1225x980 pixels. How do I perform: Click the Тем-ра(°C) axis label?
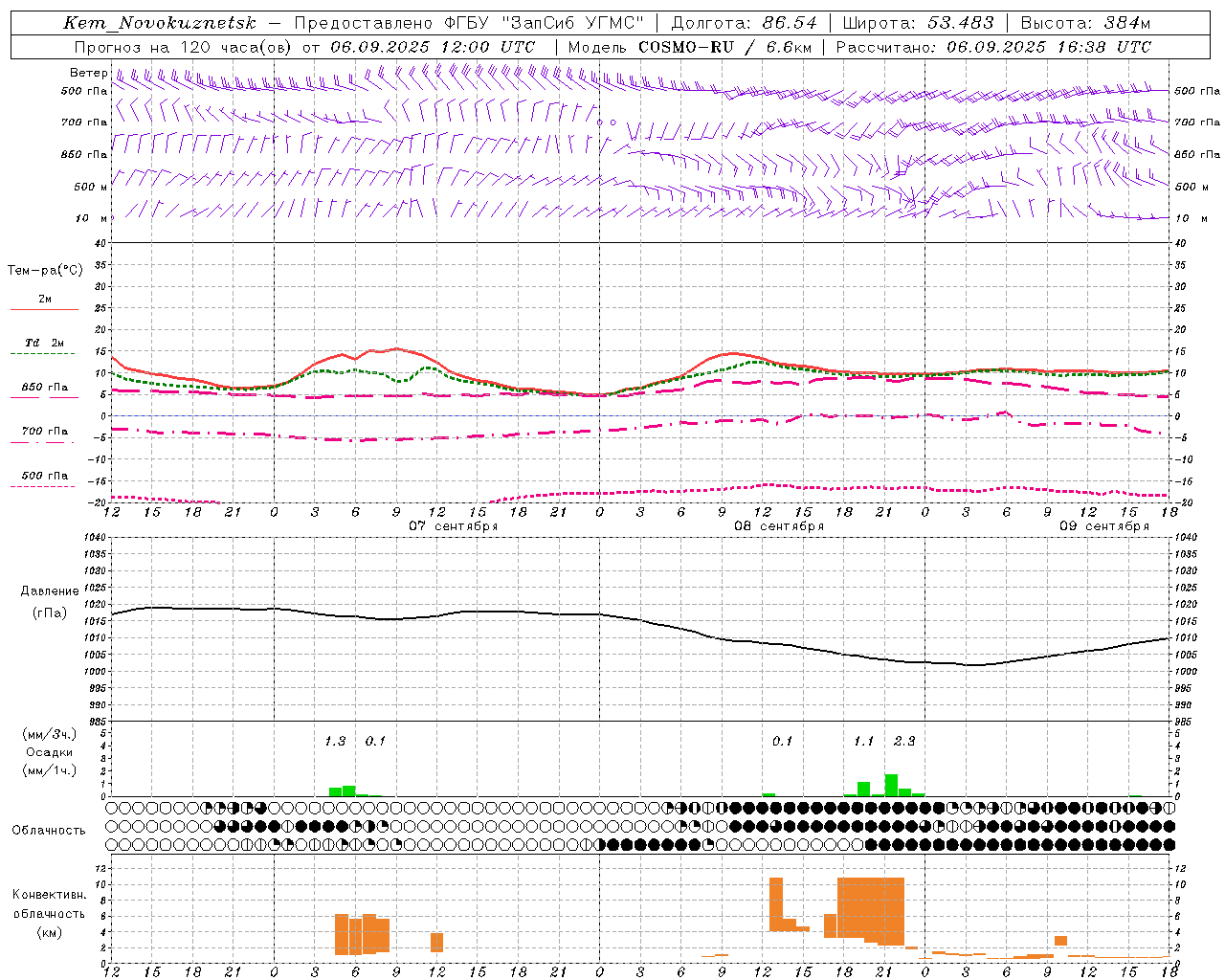pos(45,271)
